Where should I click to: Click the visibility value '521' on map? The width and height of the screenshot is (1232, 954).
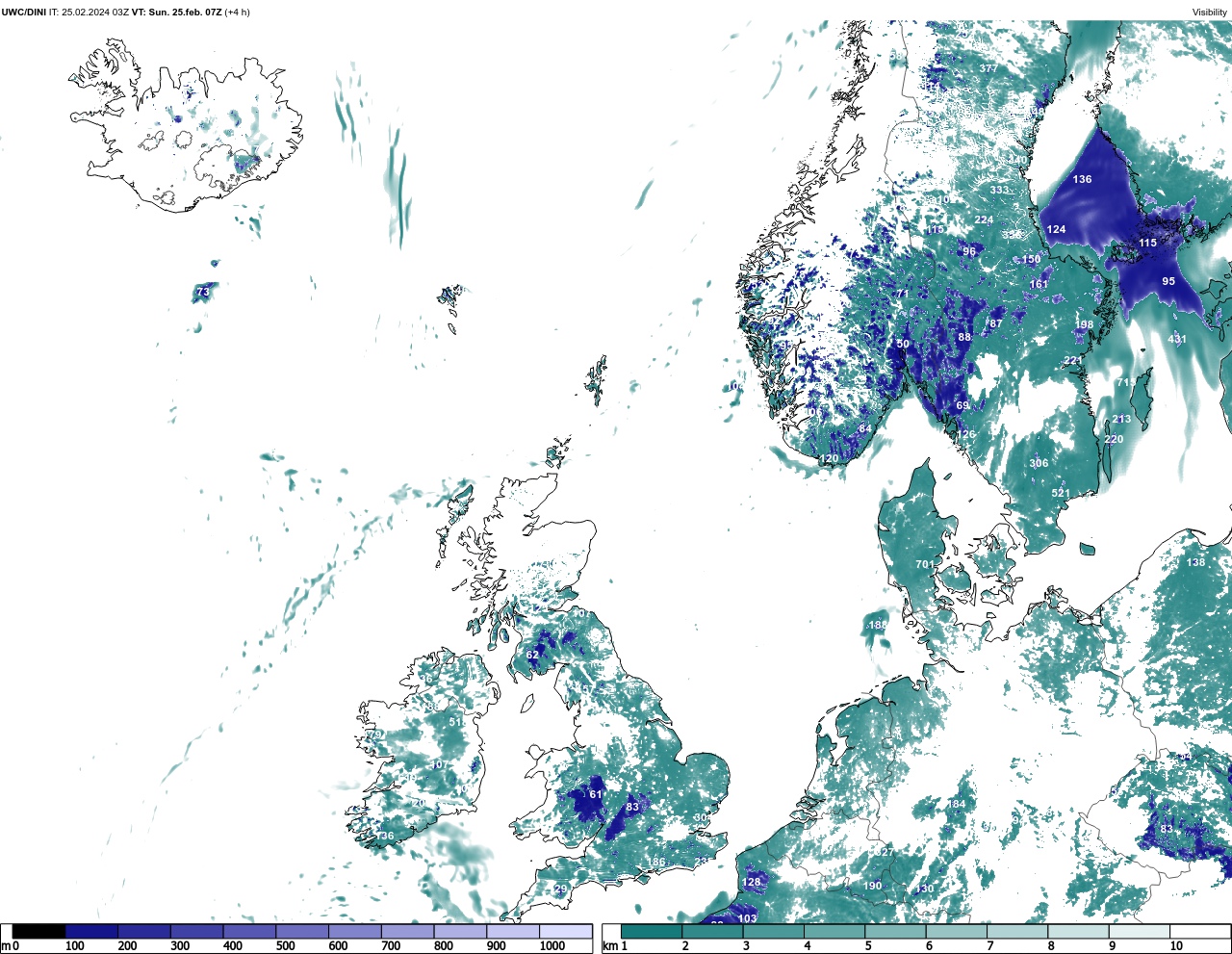[x=1061, y=494]
